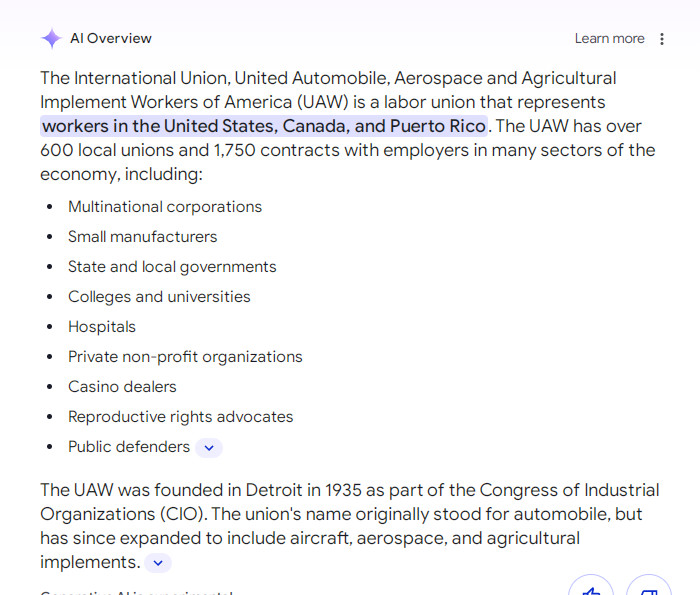Open the Learn more link
Image resolution: width=700 pixels, height=595 pixels.
pos(609,39)
